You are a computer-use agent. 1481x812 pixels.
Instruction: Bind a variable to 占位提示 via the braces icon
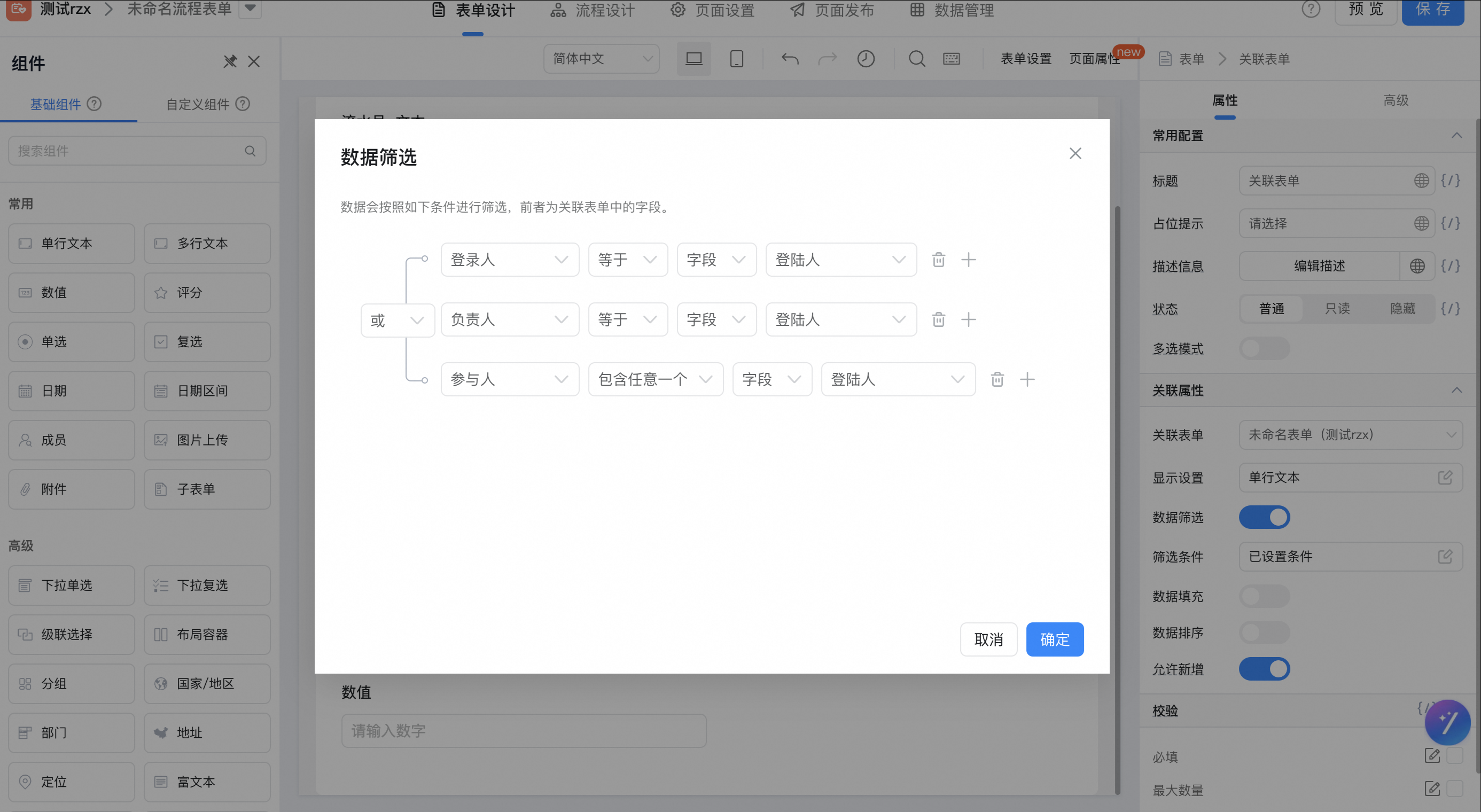pyautogui.click(x=1451, y=223)
